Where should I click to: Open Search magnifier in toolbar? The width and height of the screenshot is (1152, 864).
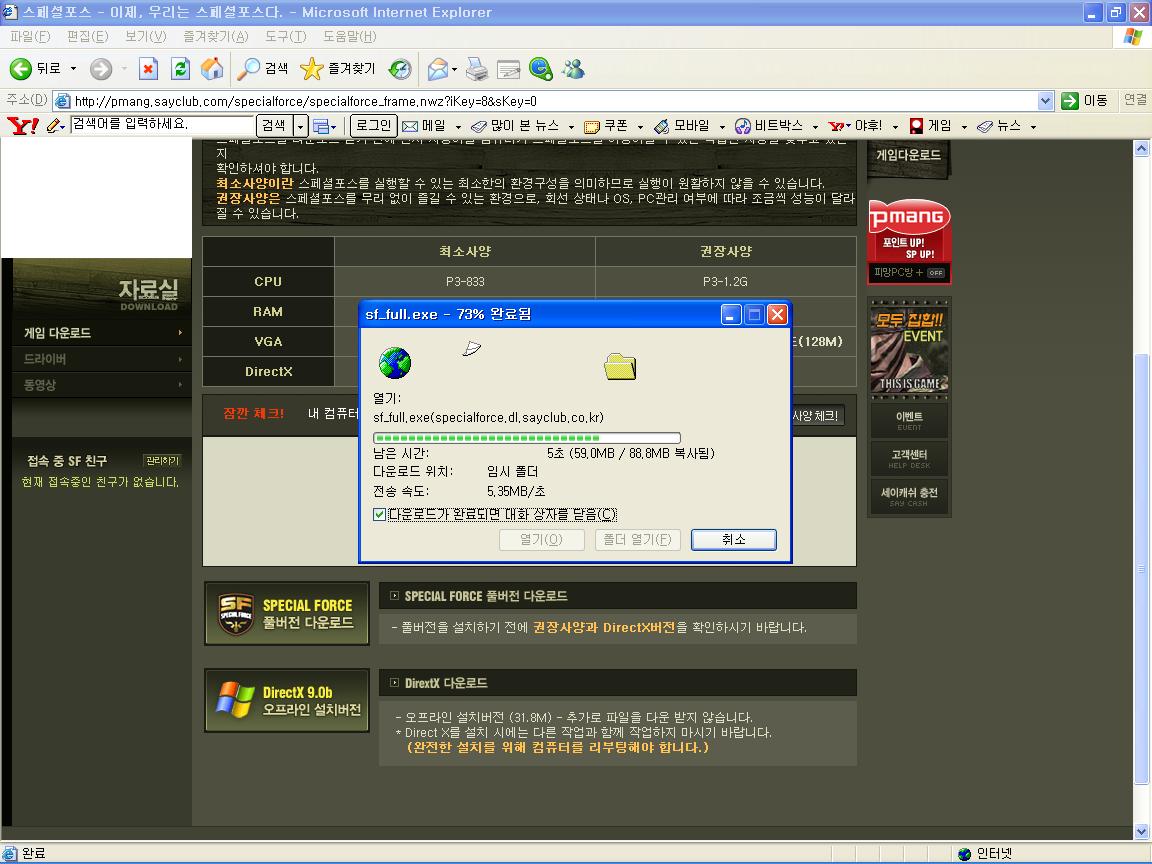(x=263, y=69)
